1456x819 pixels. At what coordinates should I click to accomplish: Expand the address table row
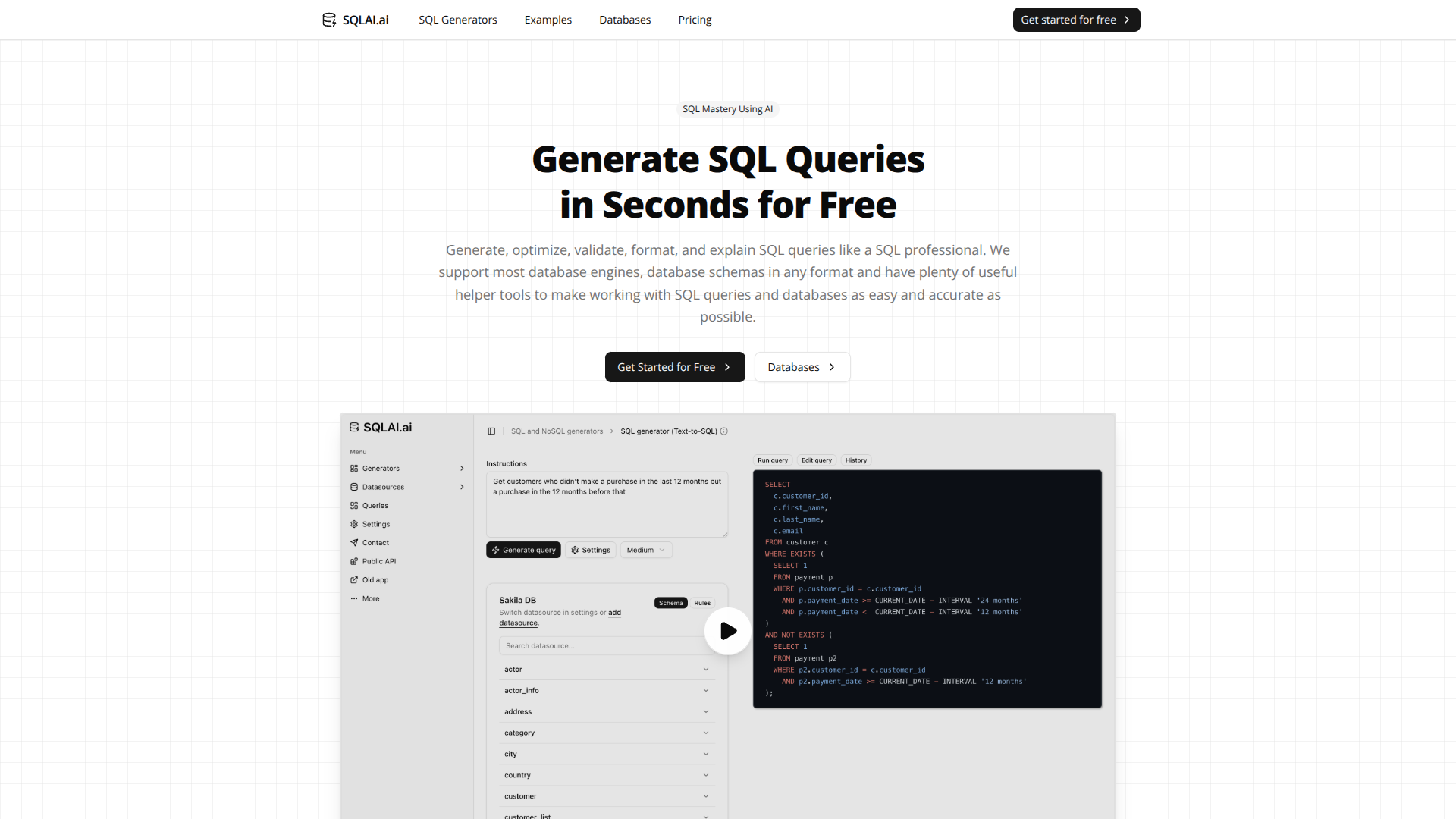(x=607, y=712)
